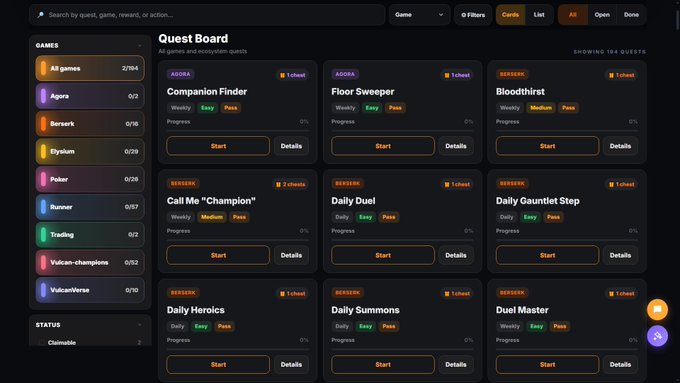Click AGORA badge on Floor Sweeper card
The width and height of the screenshot is (680, 383).
[345, 74]
